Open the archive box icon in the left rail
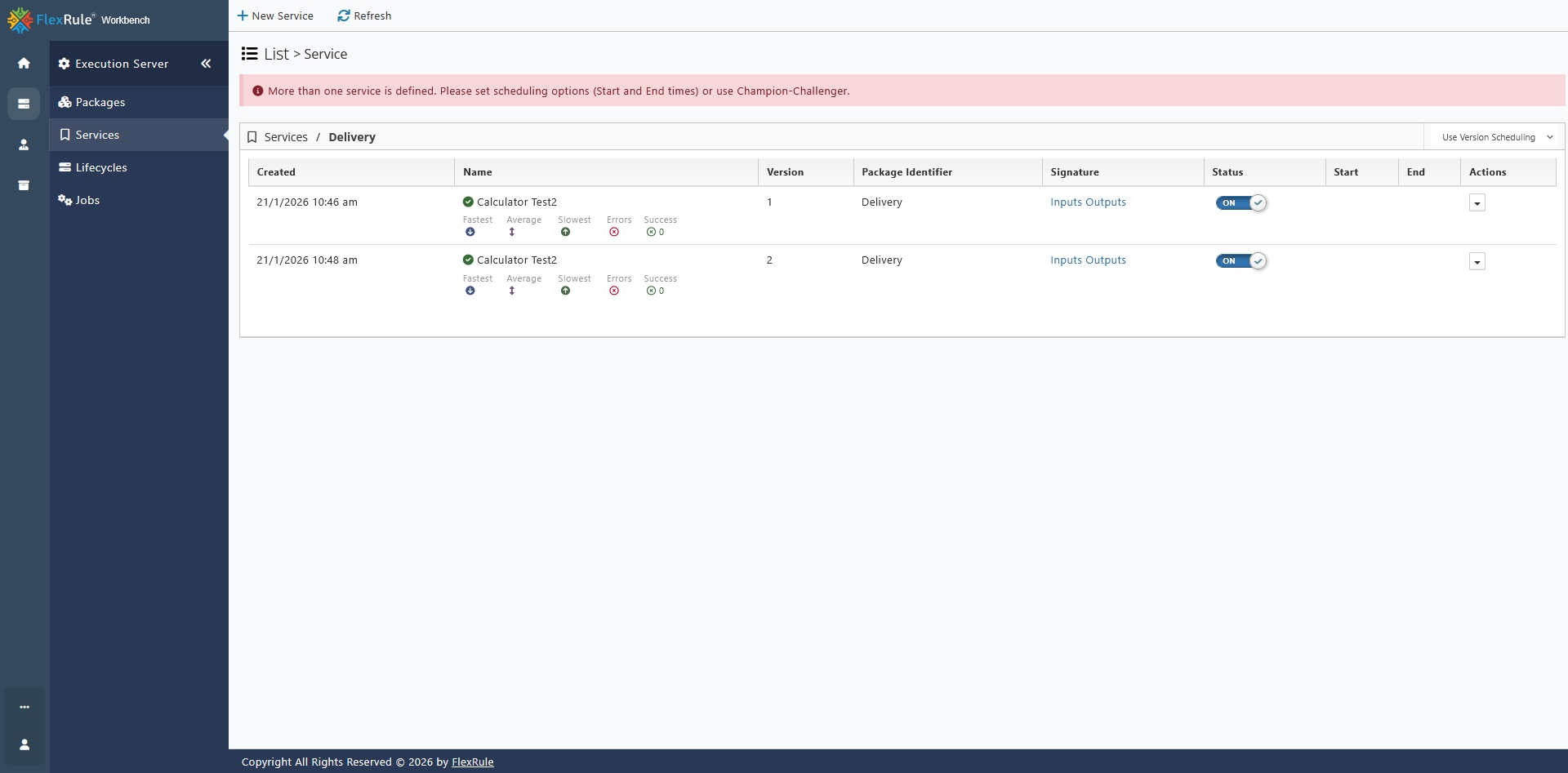 pyautogui.click(x=24, y=185)
